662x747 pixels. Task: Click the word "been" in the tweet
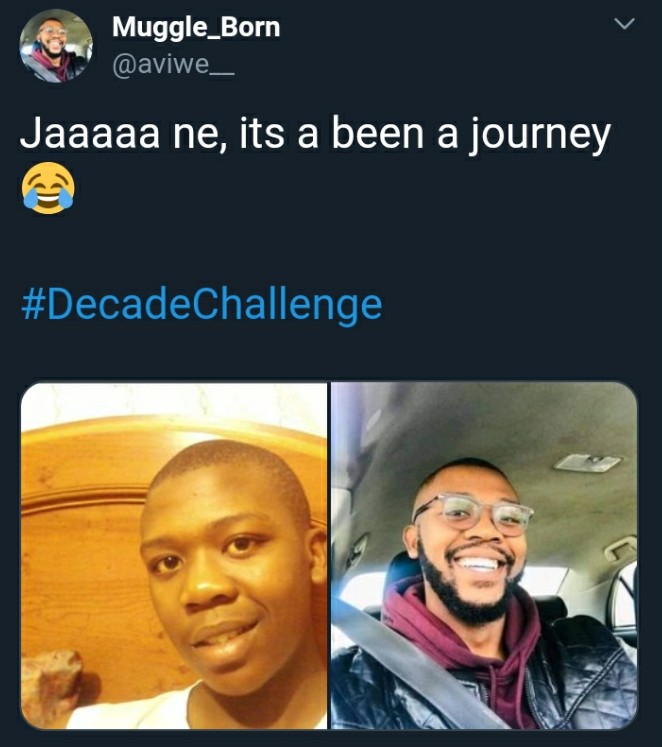(x=378, y=134)
